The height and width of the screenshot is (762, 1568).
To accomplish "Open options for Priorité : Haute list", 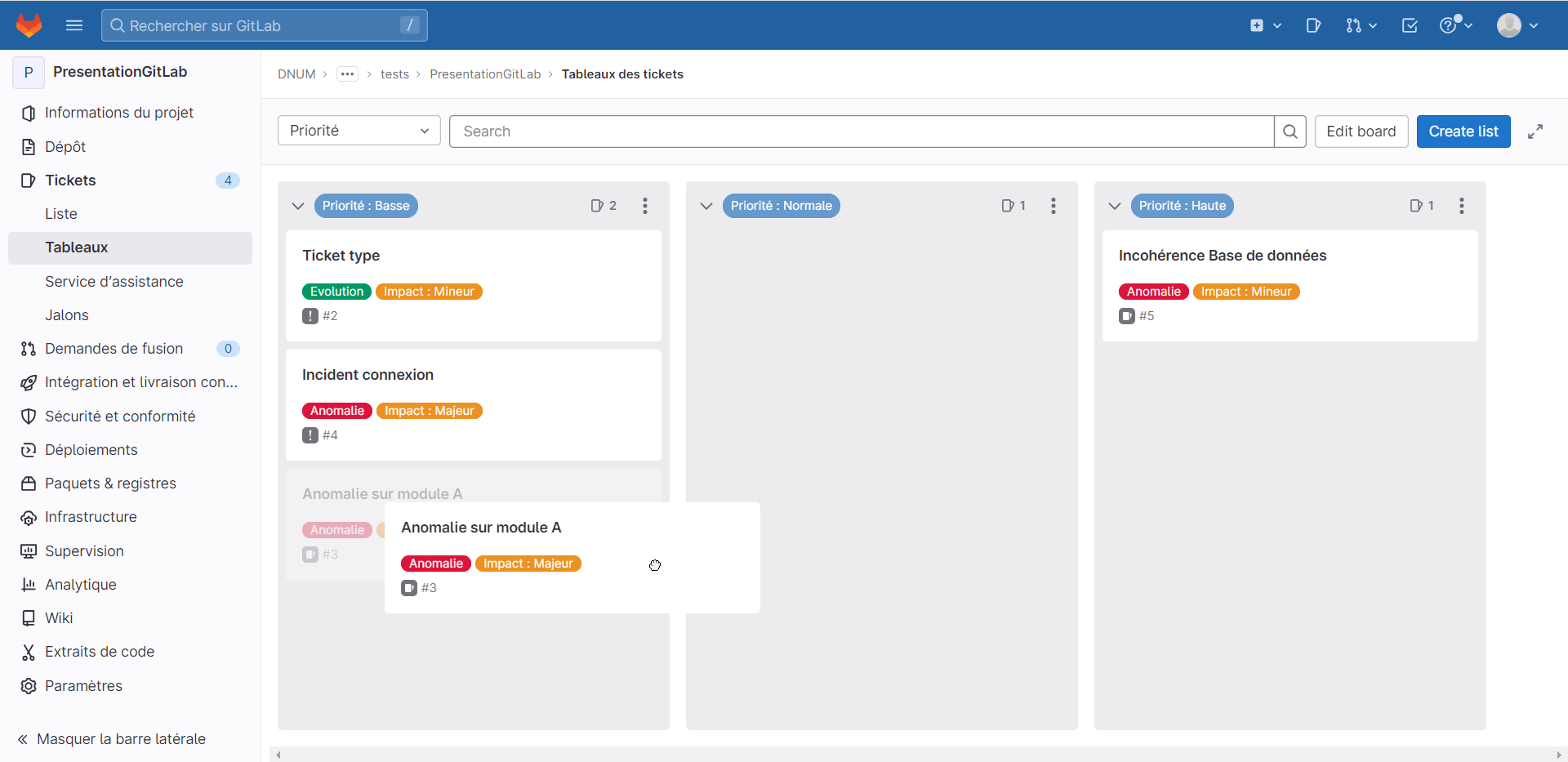I will pos(1462,206).
